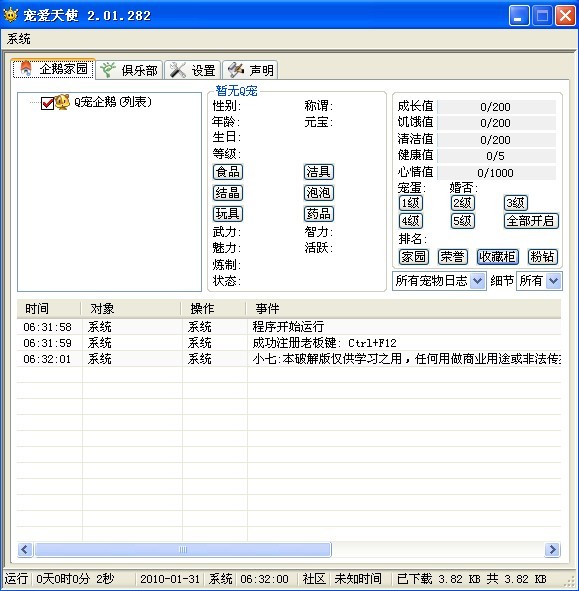Click the resize grip in status bar corner
The image size is (579, 591).
pos(572,581)
